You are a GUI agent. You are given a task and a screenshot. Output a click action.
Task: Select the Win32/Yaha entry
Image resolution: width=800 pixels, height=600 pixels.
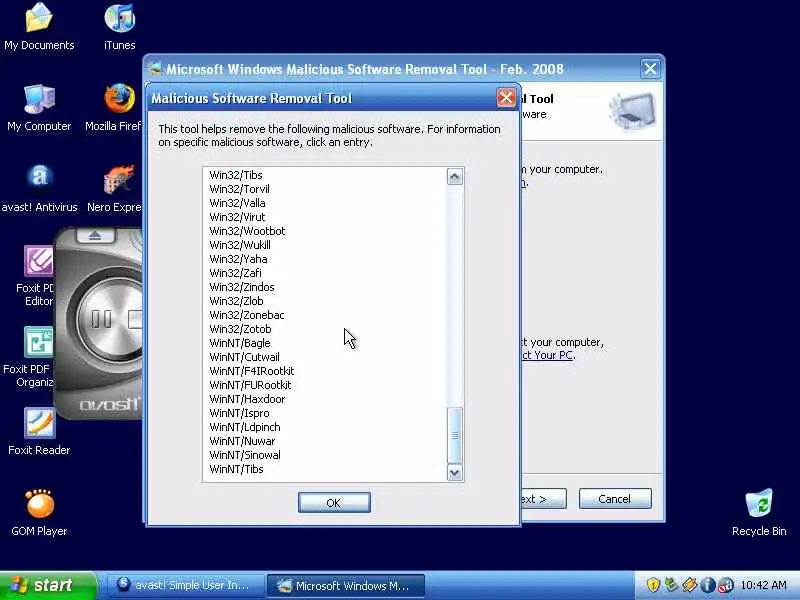point(238,259)
